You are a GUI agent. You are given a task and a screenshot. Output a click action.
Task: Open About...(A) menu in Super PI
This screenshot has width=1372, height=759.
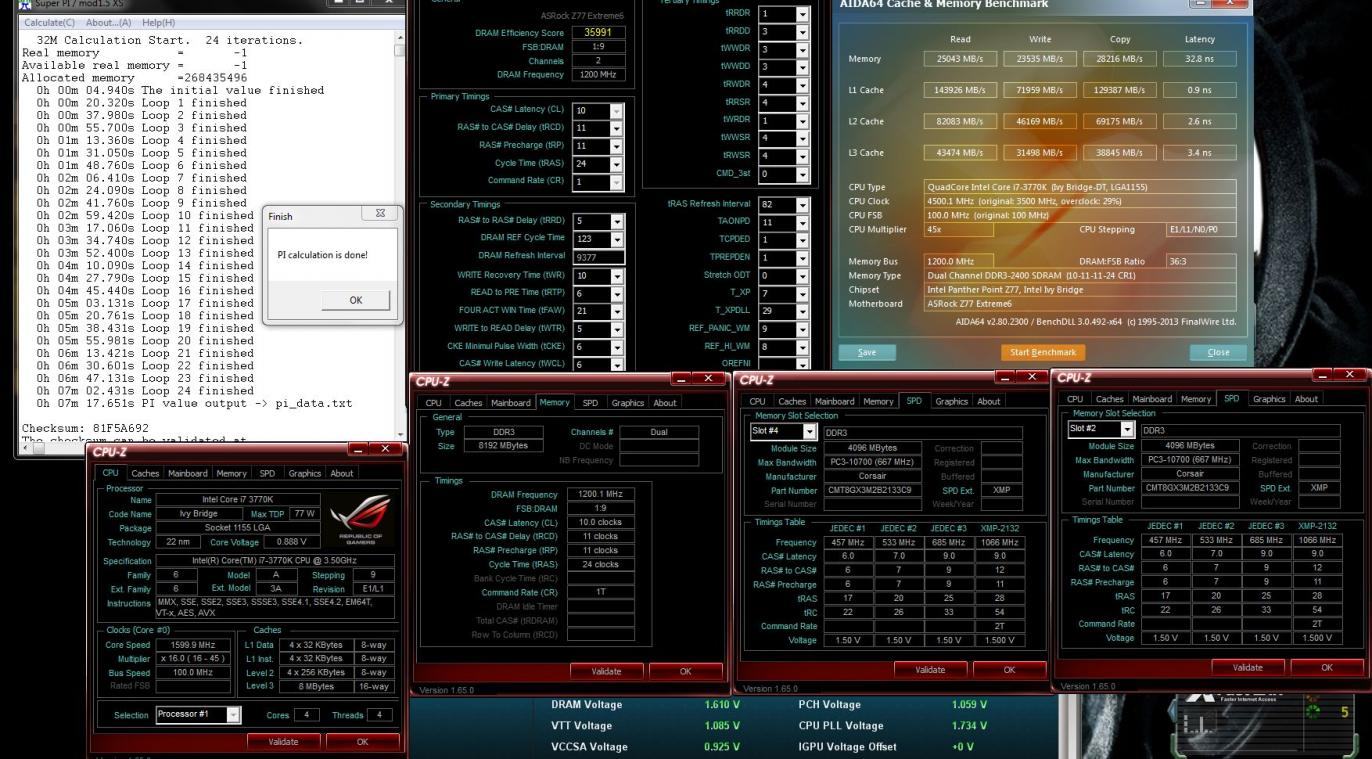point(109,22)
